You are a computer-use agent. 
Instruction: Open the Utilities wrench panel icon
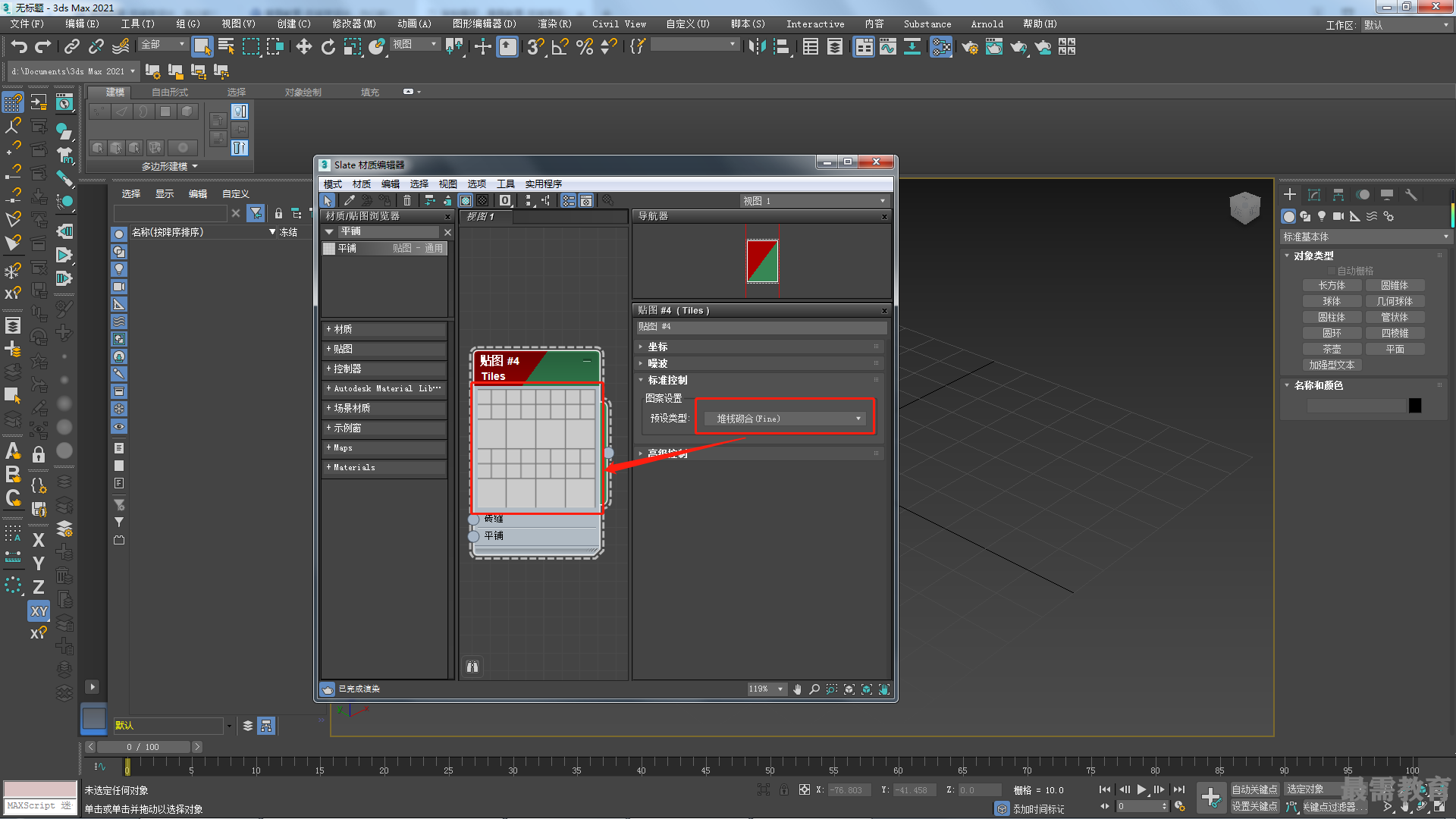tap(1410, 195)
